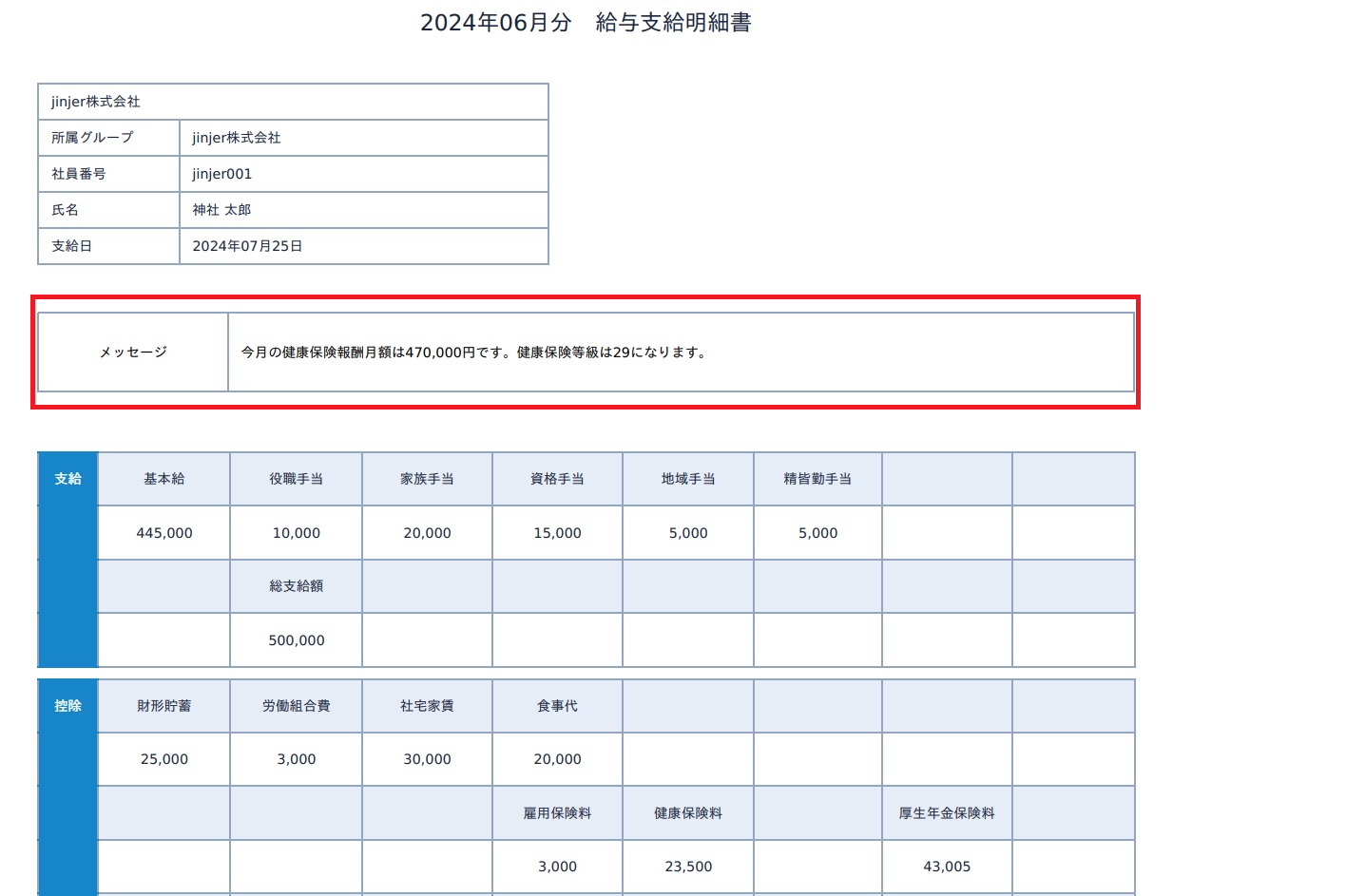Click the 財形貯蓄 amount 25,000
Viewport: 1365px width, 896px height.
coord(164,759)
